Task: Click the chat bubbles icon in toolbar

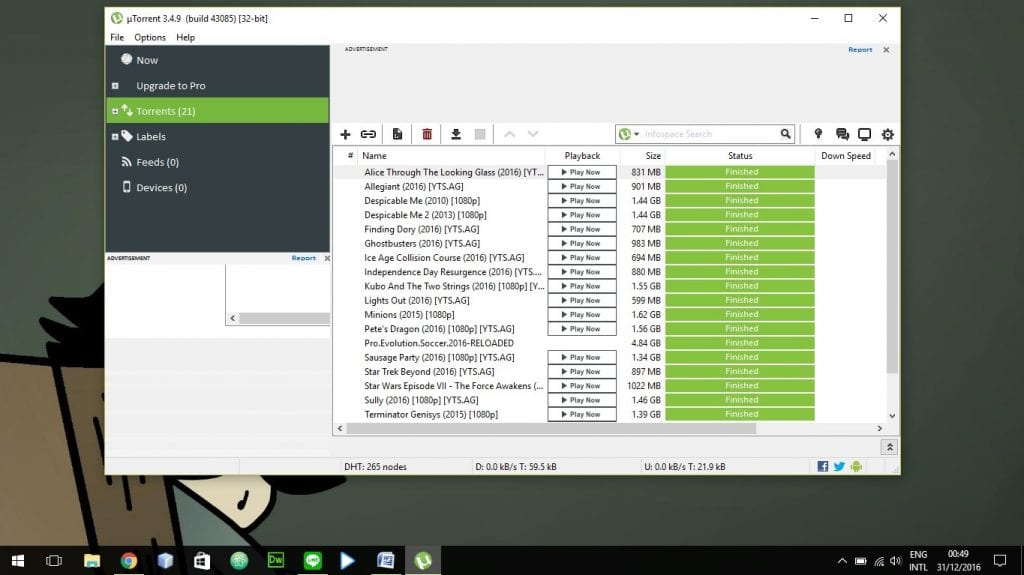Action: [842, 134]
